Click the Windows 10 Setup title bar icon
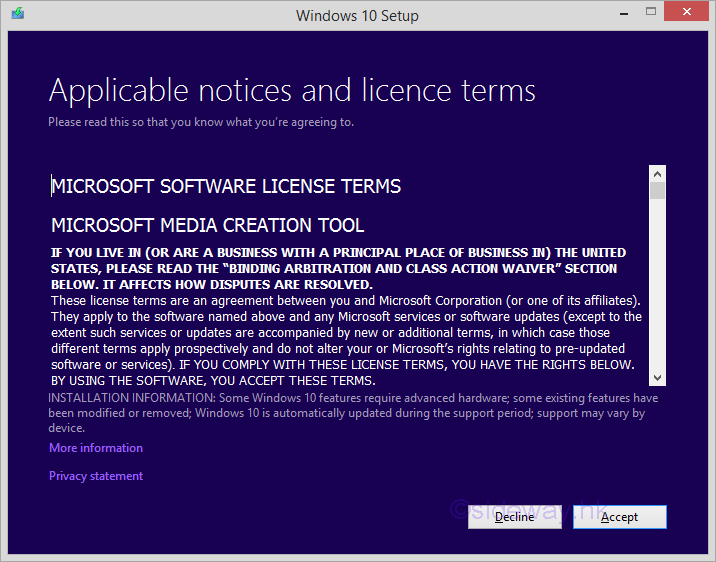 [17, 15]
